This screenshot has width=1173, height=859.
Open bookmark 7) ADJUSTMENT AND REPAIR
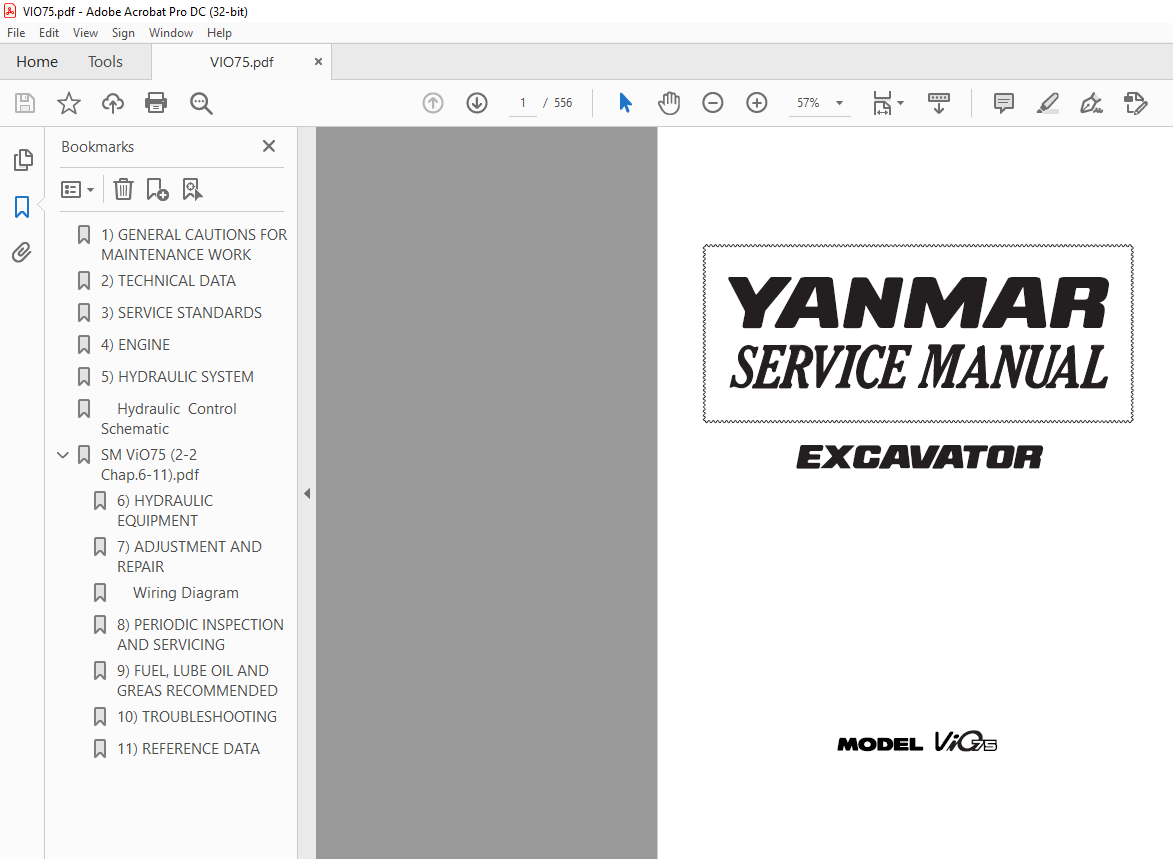point(189,557)
